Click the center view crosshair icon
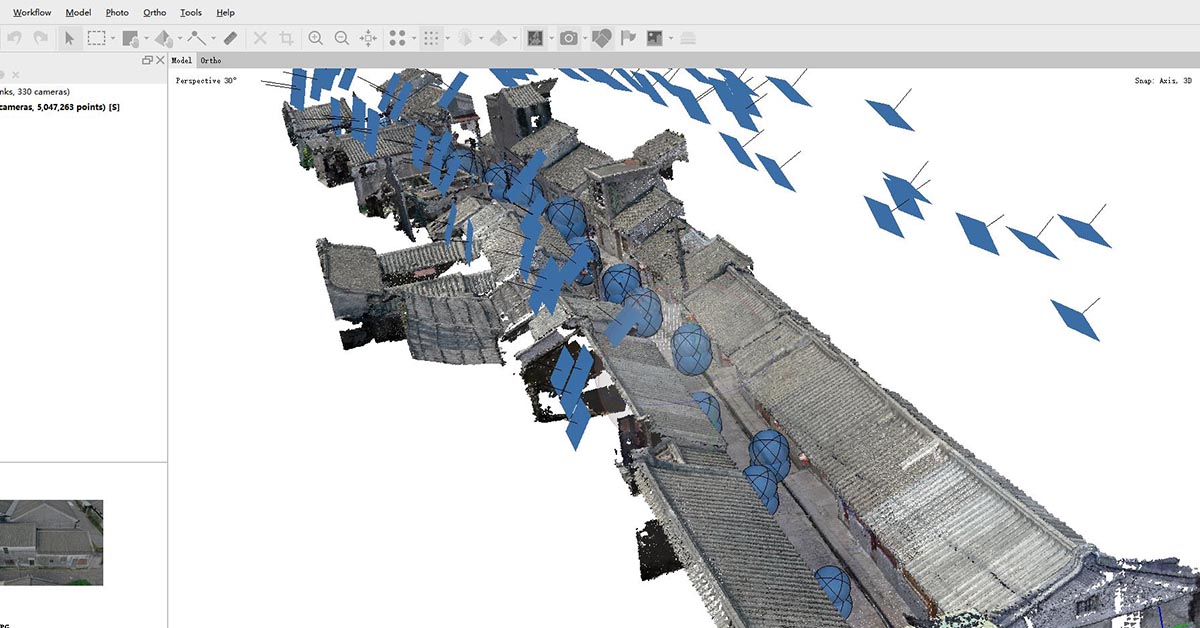The image size is (1200, 628). tap(367, 38)
